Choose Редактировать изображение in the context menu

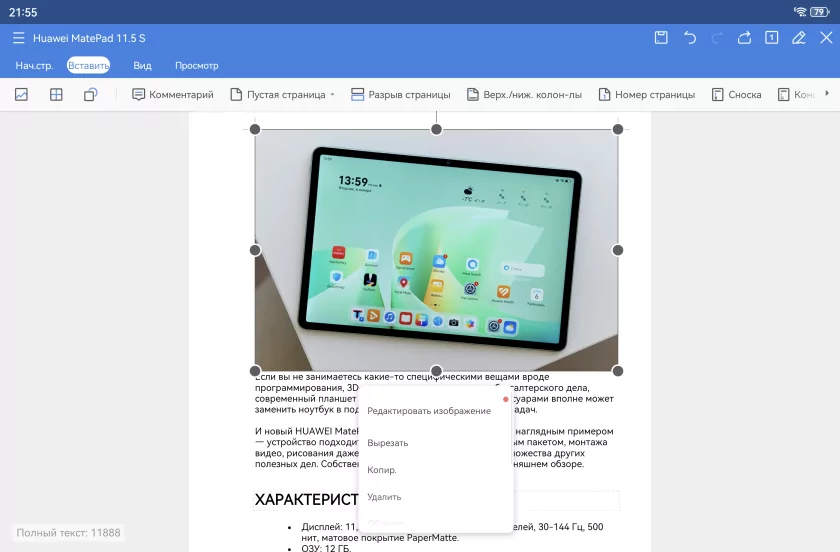pos(429,411)
